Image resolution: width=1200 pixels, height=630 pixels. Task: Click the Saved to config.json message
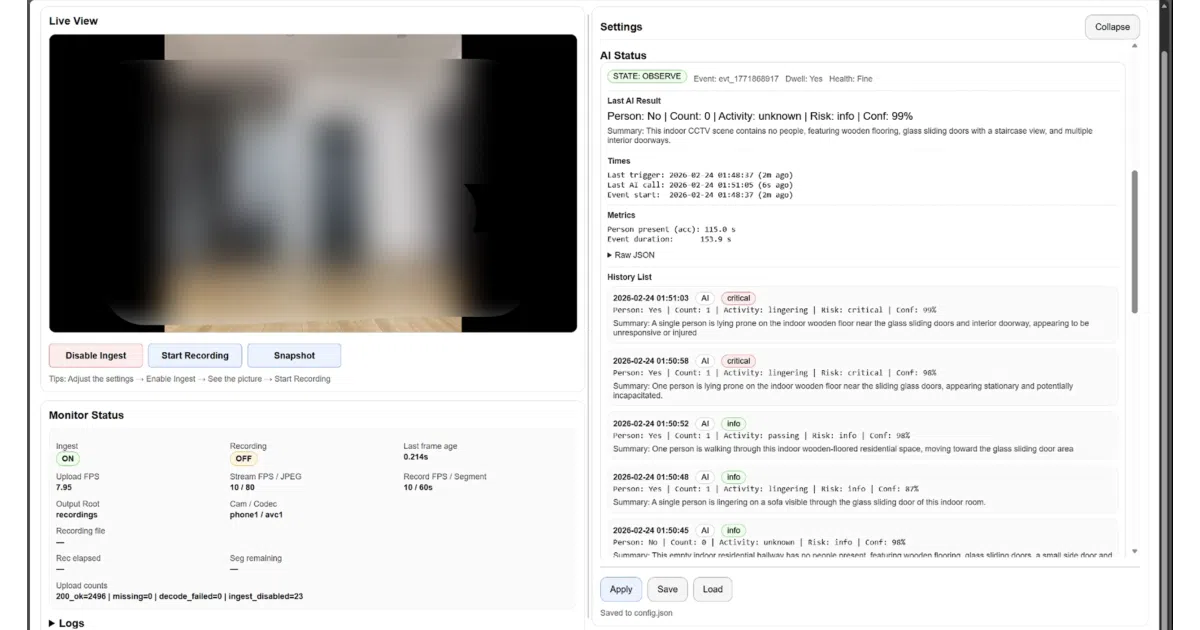[x=637, y=613]
